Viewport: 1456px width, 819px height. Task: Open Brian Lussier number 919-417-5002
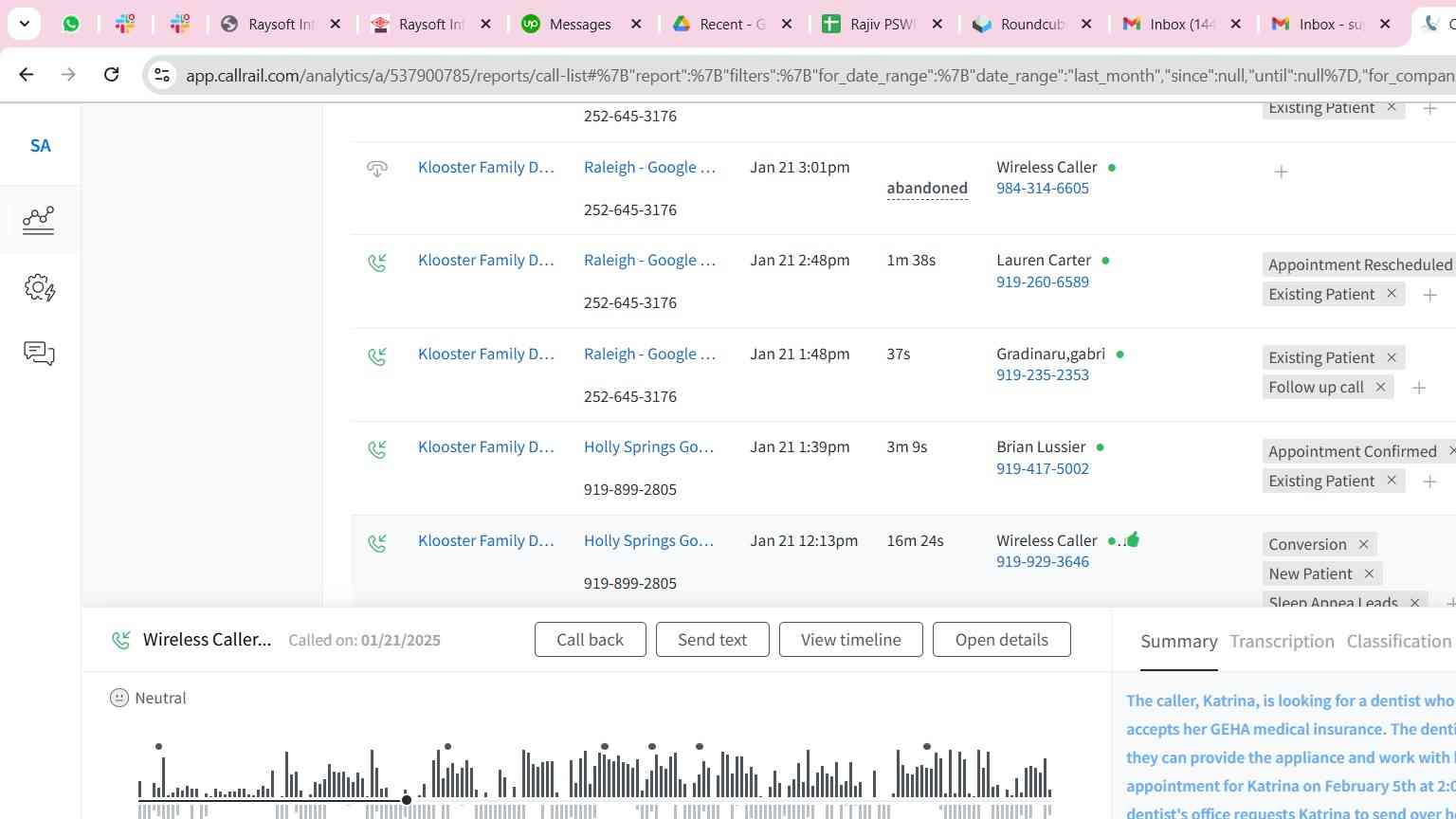point(1042,469)
